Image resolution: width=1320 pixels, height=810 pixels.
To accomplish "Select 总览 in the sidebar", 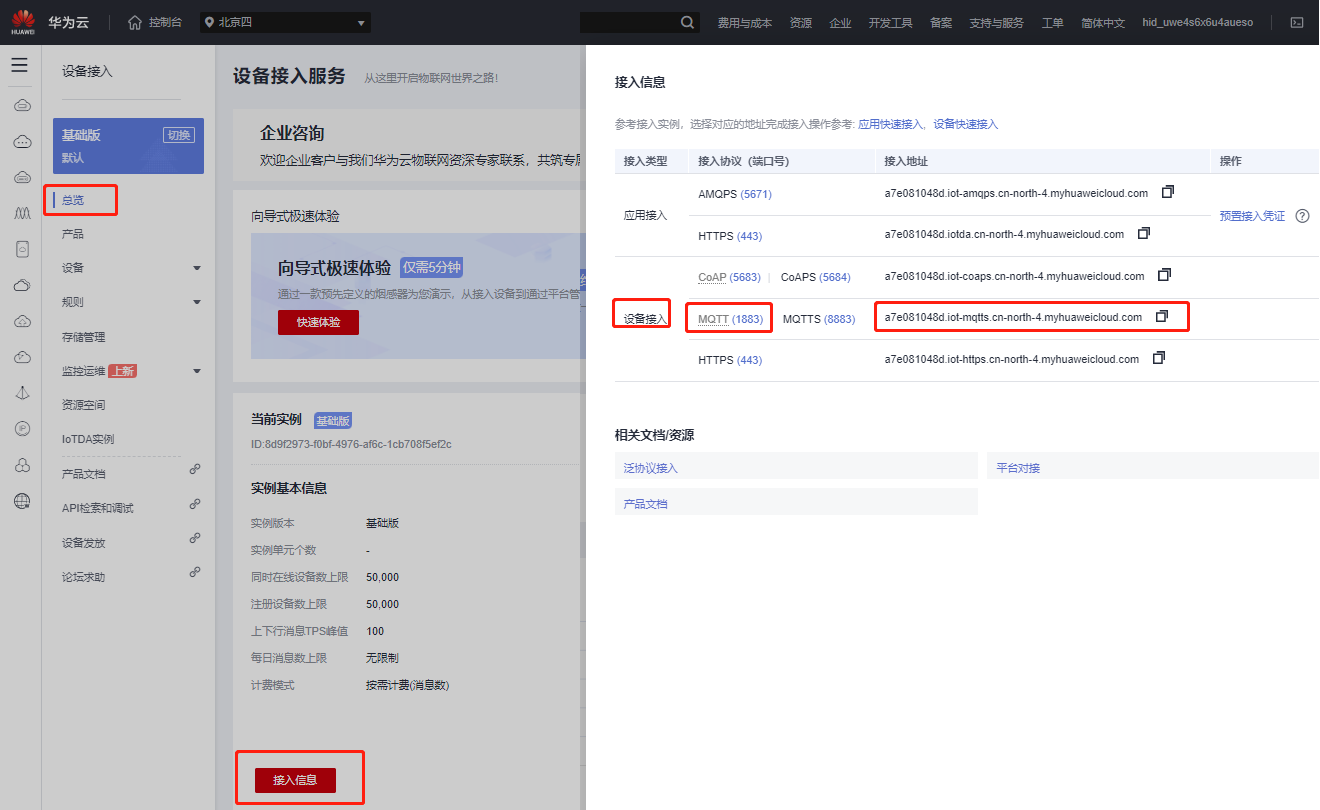I will pyautogui.click(x=73, y=200).
